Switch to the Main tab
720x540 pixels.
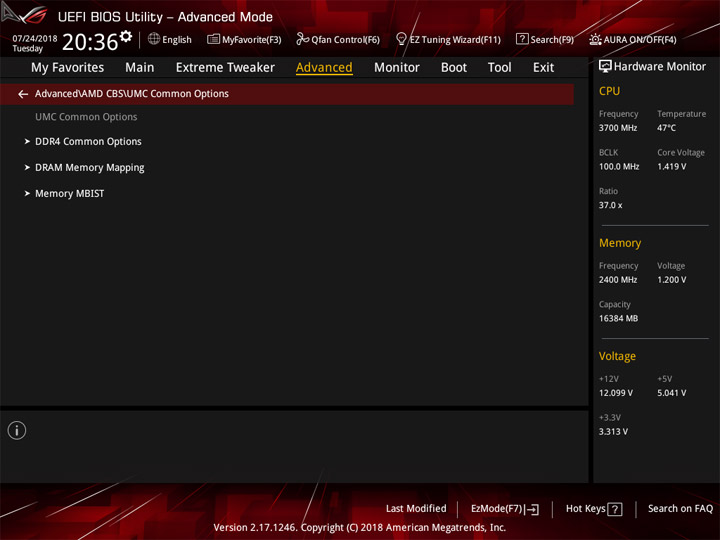tap(140, 68)
